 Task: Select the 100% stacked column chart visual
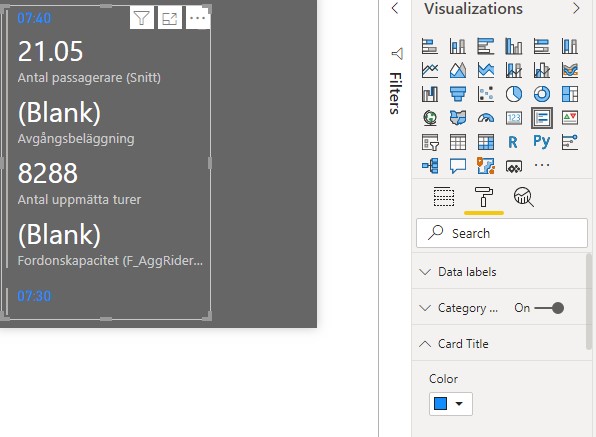[570, 47]
